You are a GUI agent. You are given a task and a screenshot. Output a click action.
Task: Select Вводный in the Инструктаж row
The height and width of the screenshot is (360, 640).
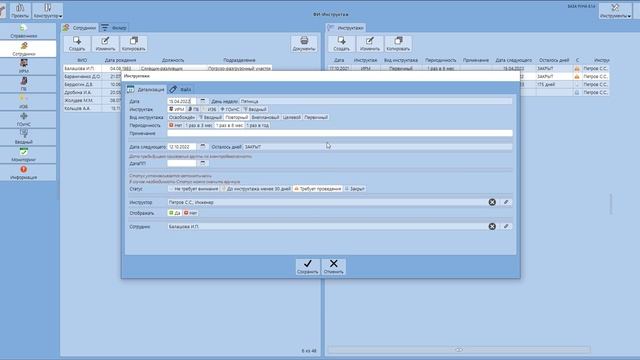(255, 109)
